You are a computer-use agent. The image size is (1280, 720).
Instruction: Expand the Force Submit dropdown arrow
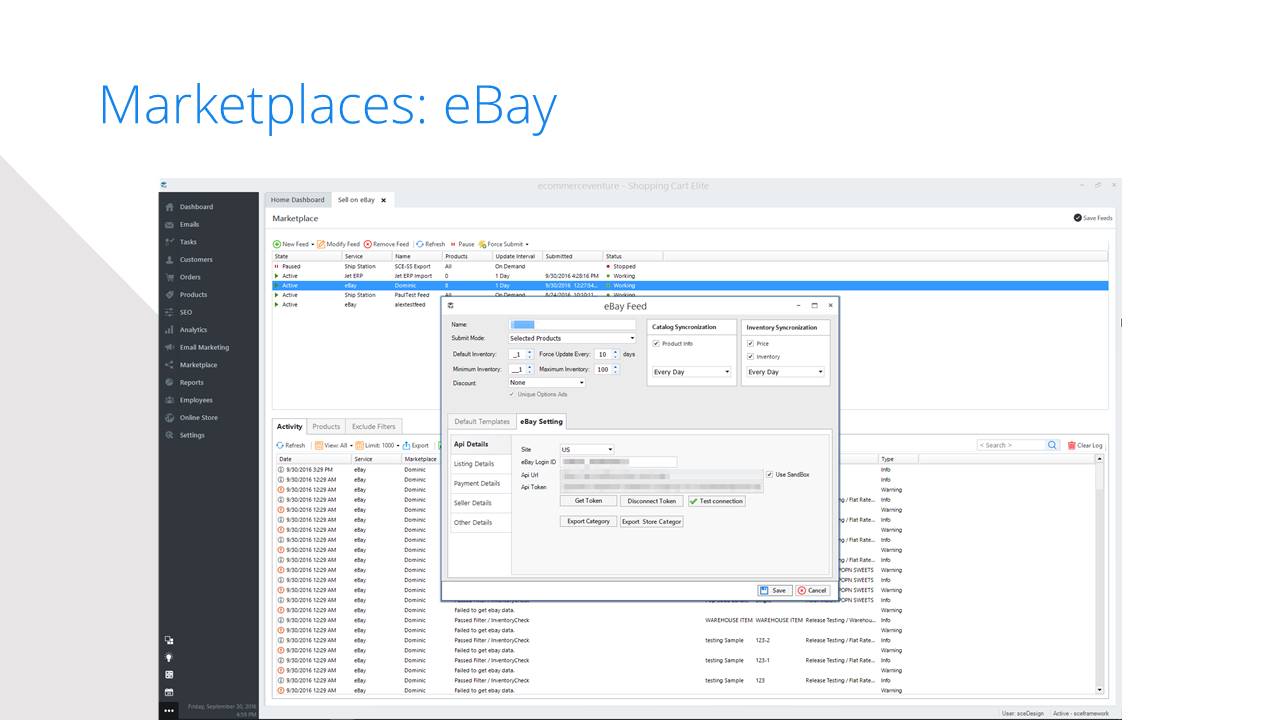pos(527,245)
